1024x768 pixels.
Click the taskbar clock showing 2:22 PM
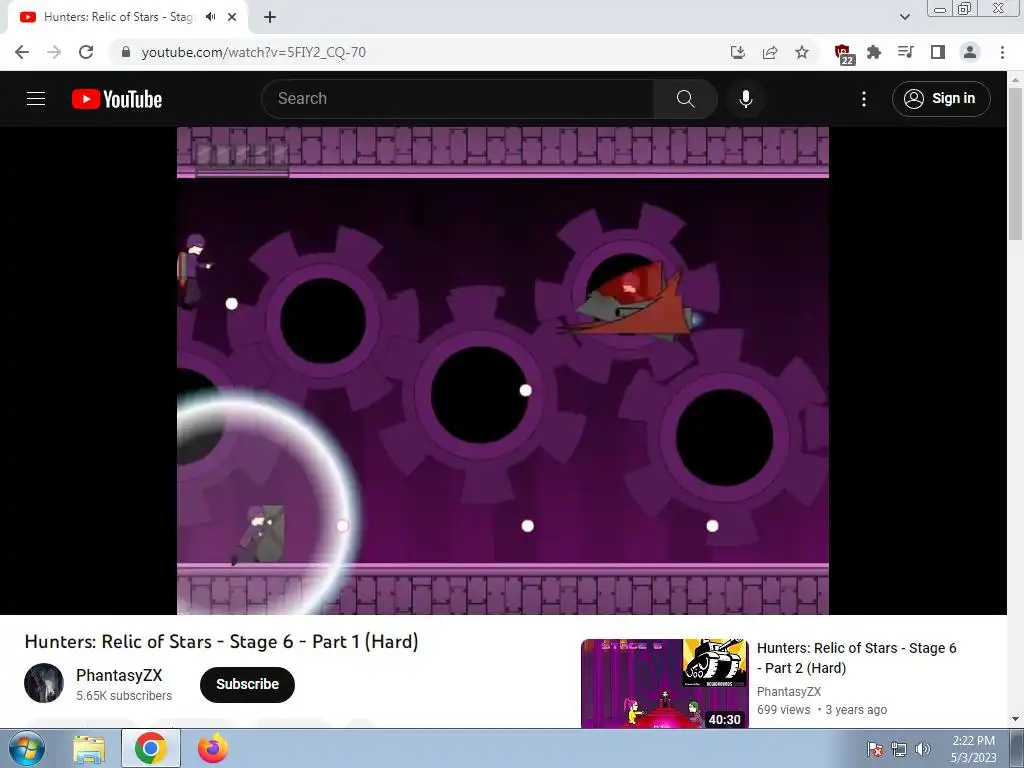tap(973, 749)
